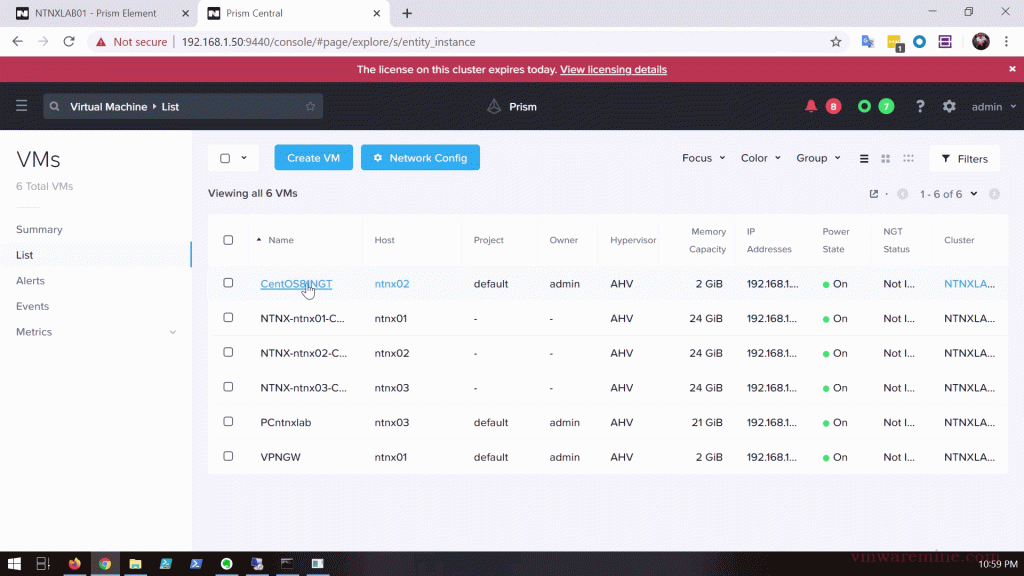Open the Filters panel
The height and width of the screenshot is (576, 1024).
coord(965,159)
